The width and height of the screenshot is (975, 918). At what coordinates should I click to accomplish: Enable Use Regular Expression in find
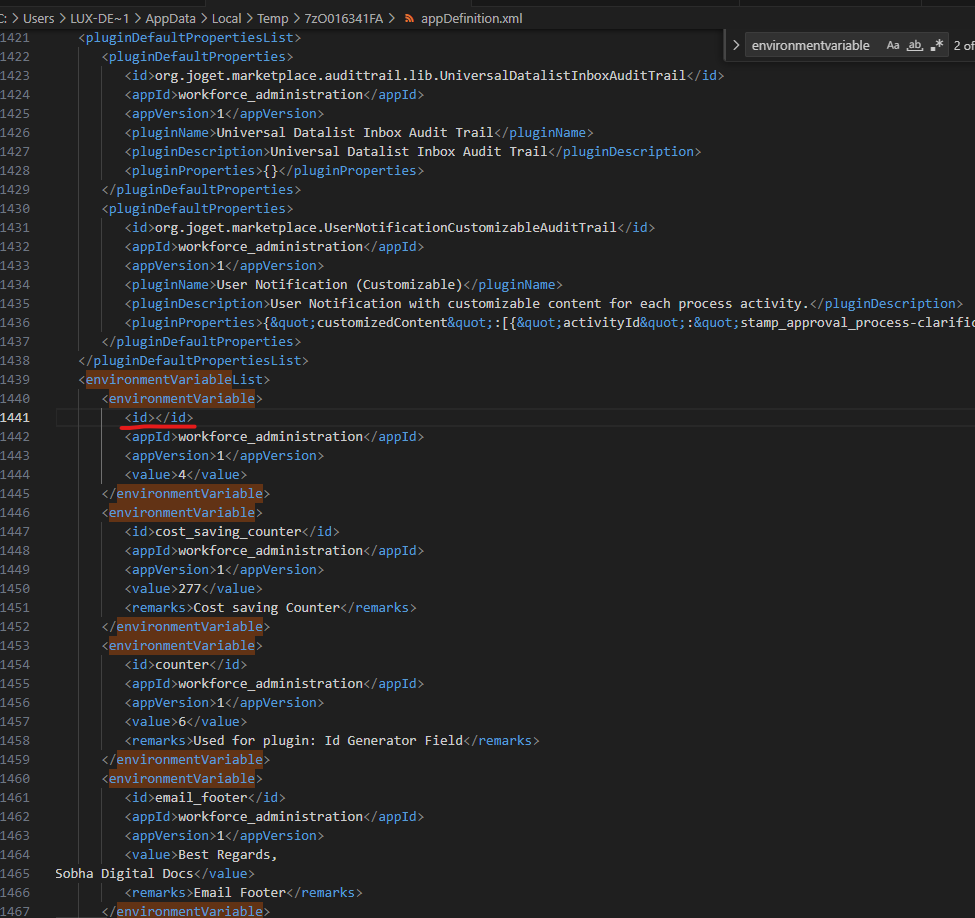(936, 45)
